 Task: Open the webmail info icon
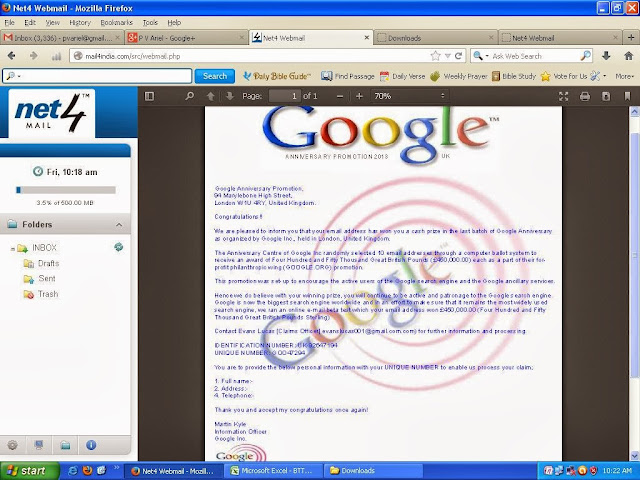(x=91, y=445)
